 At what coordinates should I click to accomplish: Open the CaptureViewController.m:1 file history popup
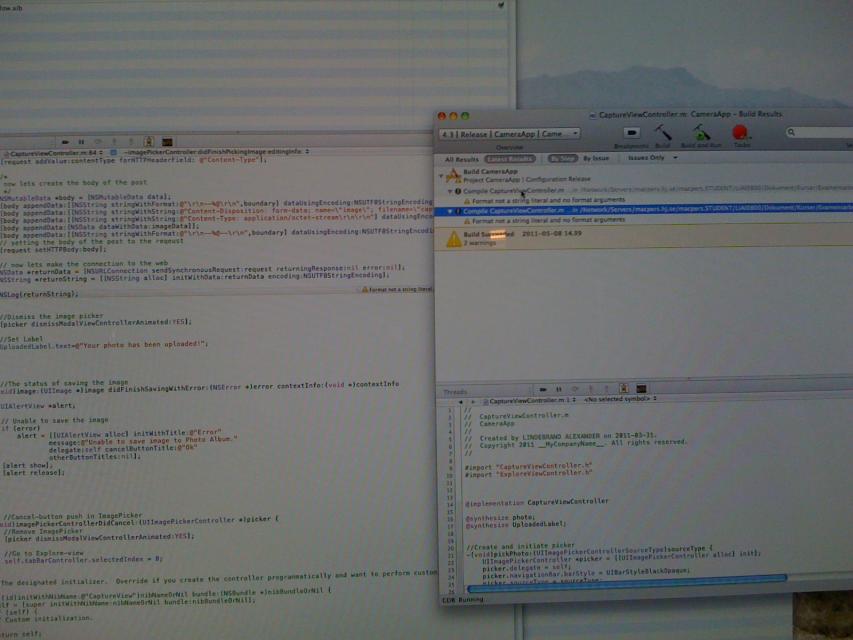coord(529,401)
